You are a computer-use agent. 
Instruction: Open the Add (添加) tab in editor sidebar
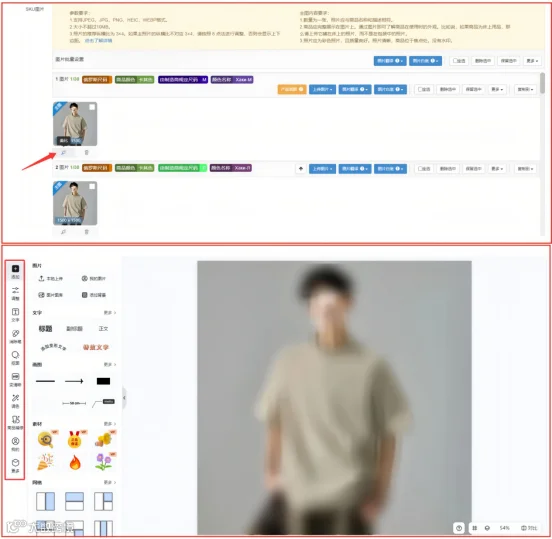15,271
